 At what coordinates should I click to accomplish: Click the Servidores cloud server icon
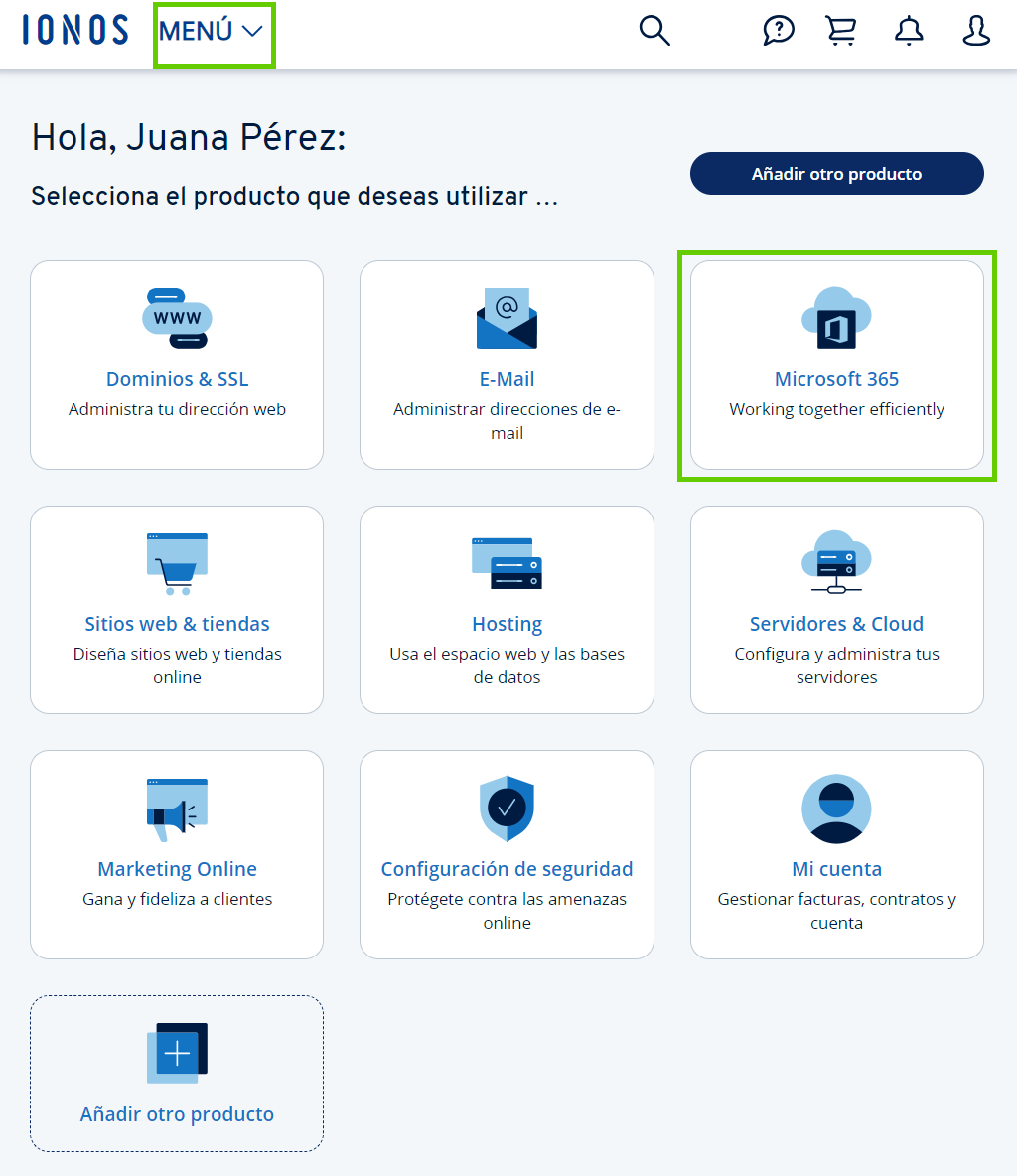836,562
